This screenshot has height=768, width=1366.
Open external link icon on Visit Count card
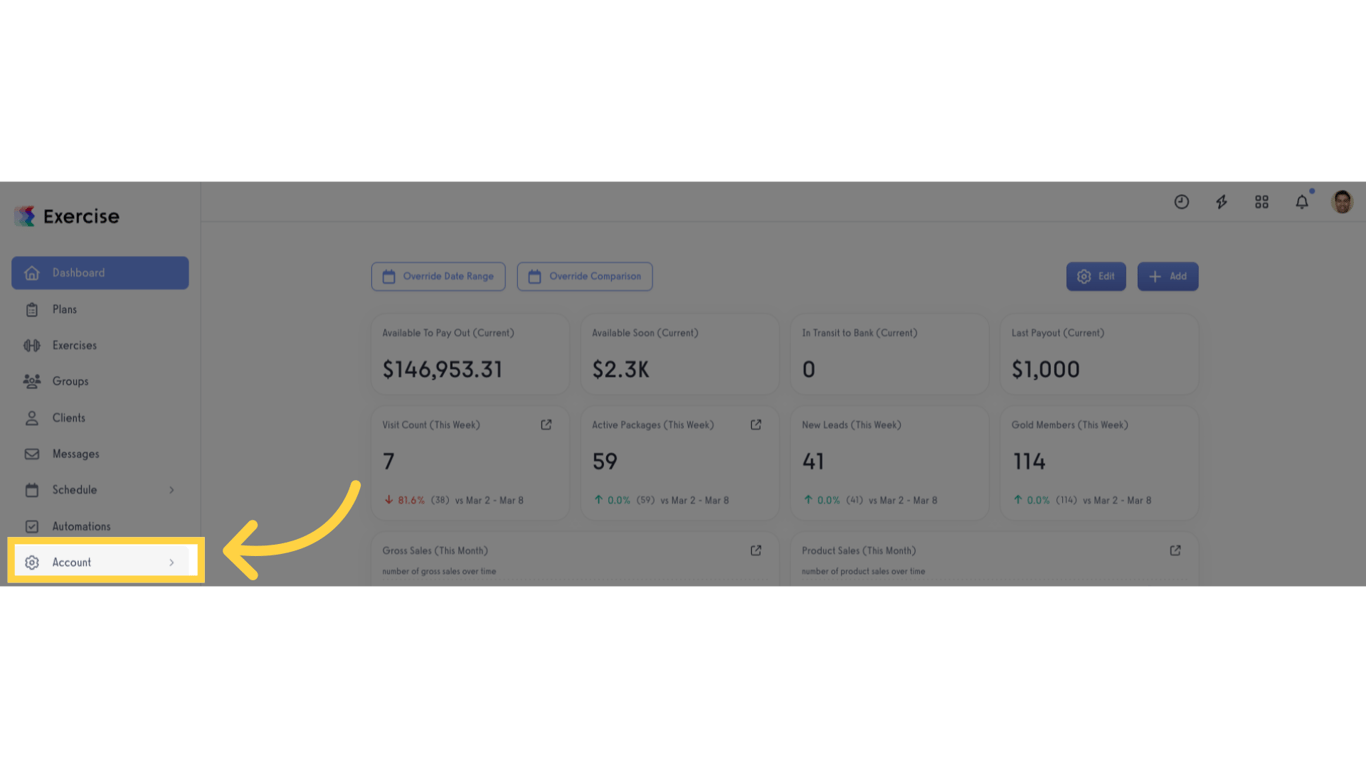[546, 425]
